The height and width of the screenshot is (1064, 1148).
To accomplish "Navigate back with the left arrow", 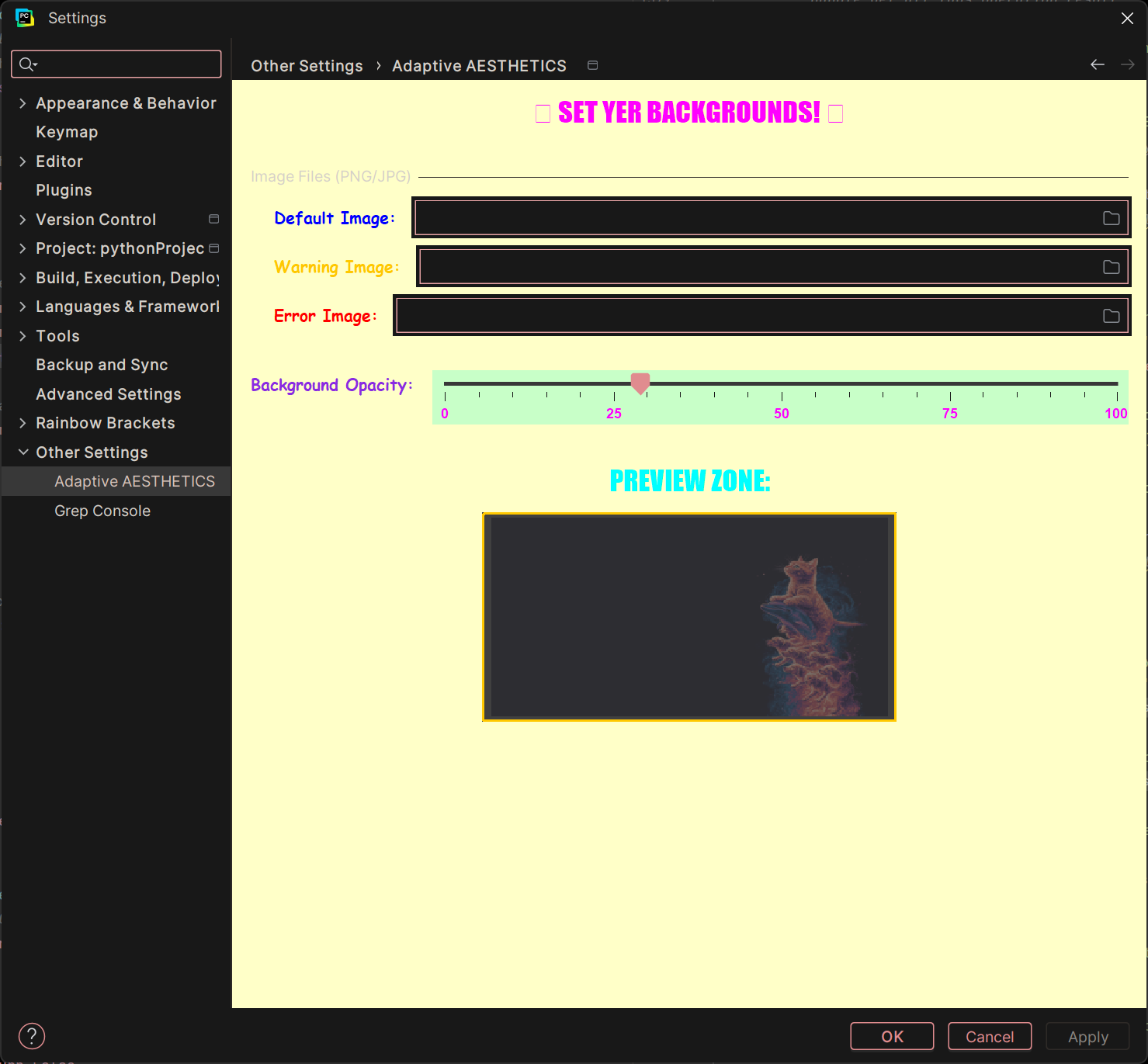I will (x=1097, y=65).
